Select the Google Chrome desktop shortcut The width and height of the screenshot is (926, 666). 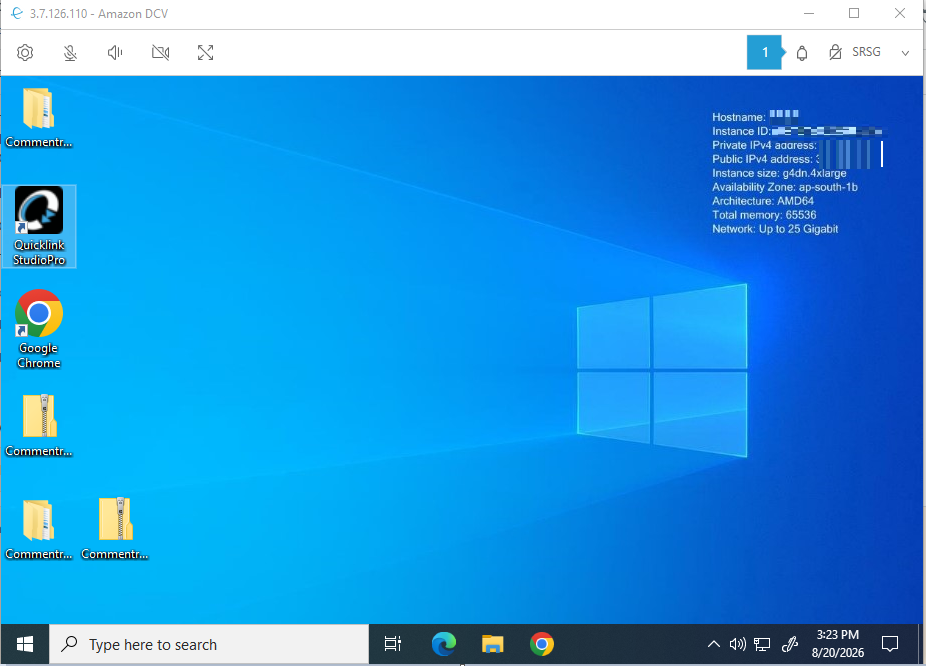[x=39, y=329]
